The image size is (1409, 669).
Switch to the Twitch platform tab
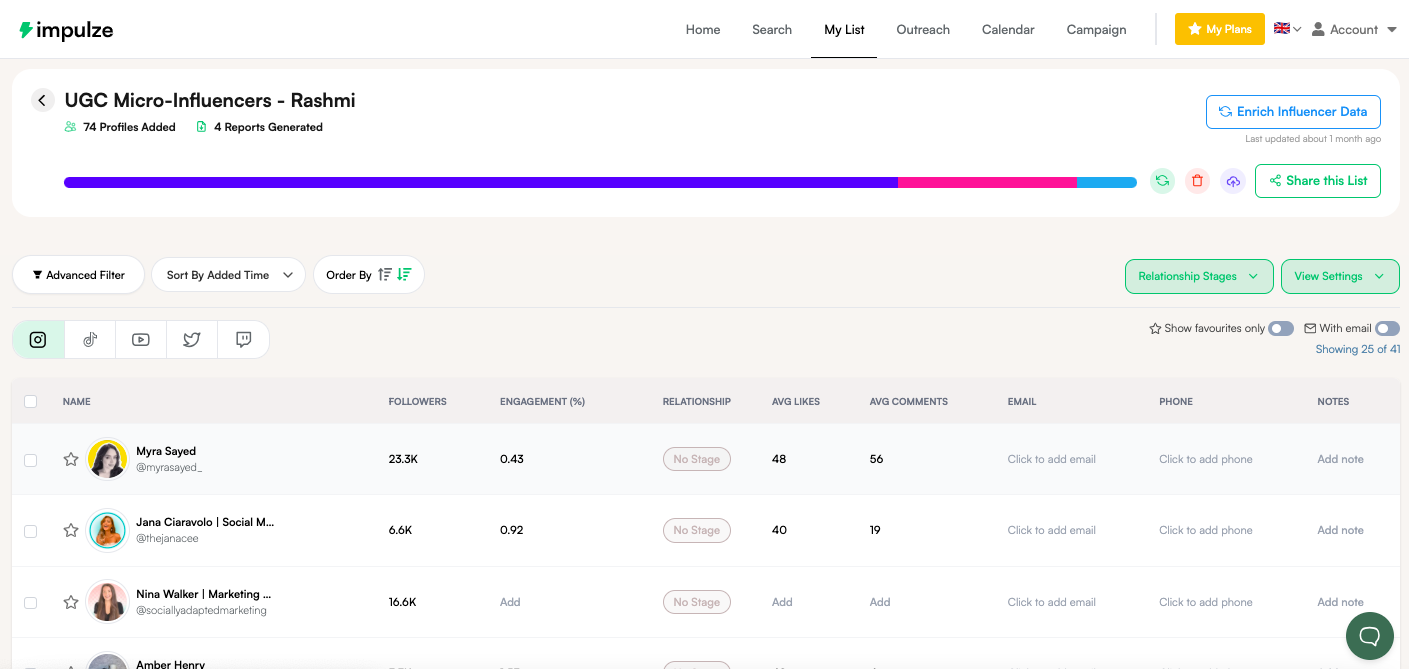(243, 339)
